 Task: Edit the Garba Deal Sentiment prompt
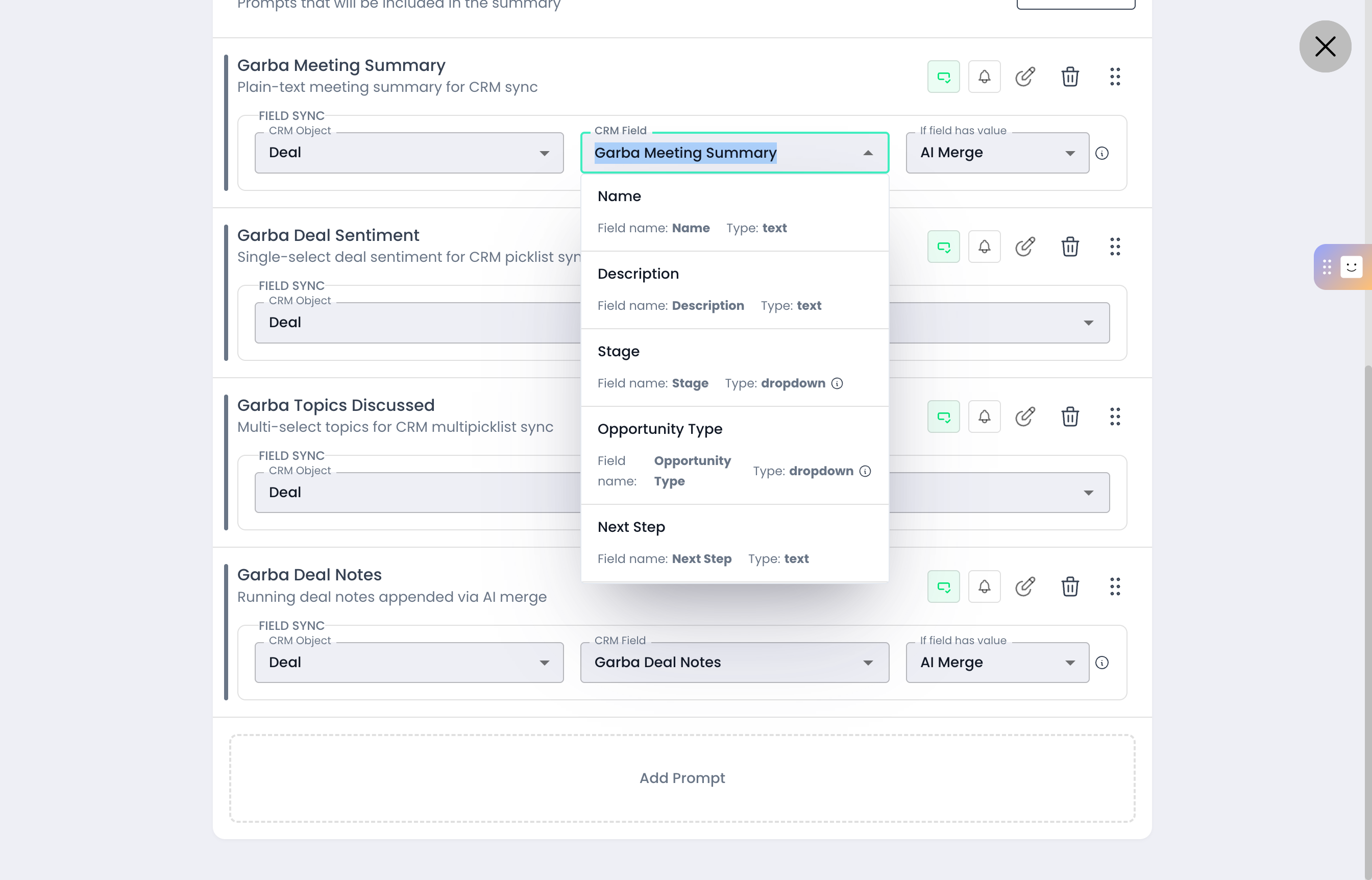[1025, 247]
